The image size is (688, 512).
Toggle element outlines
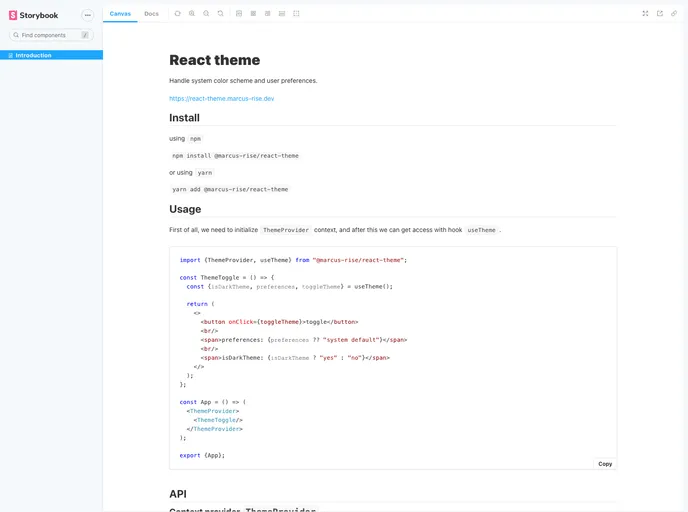296,14
